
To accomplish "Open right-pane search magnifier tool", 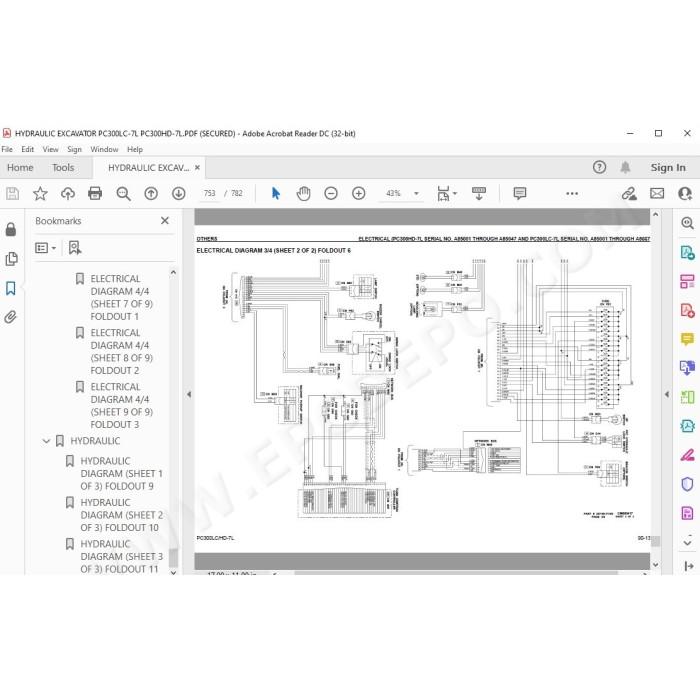I will pos(688,222).
